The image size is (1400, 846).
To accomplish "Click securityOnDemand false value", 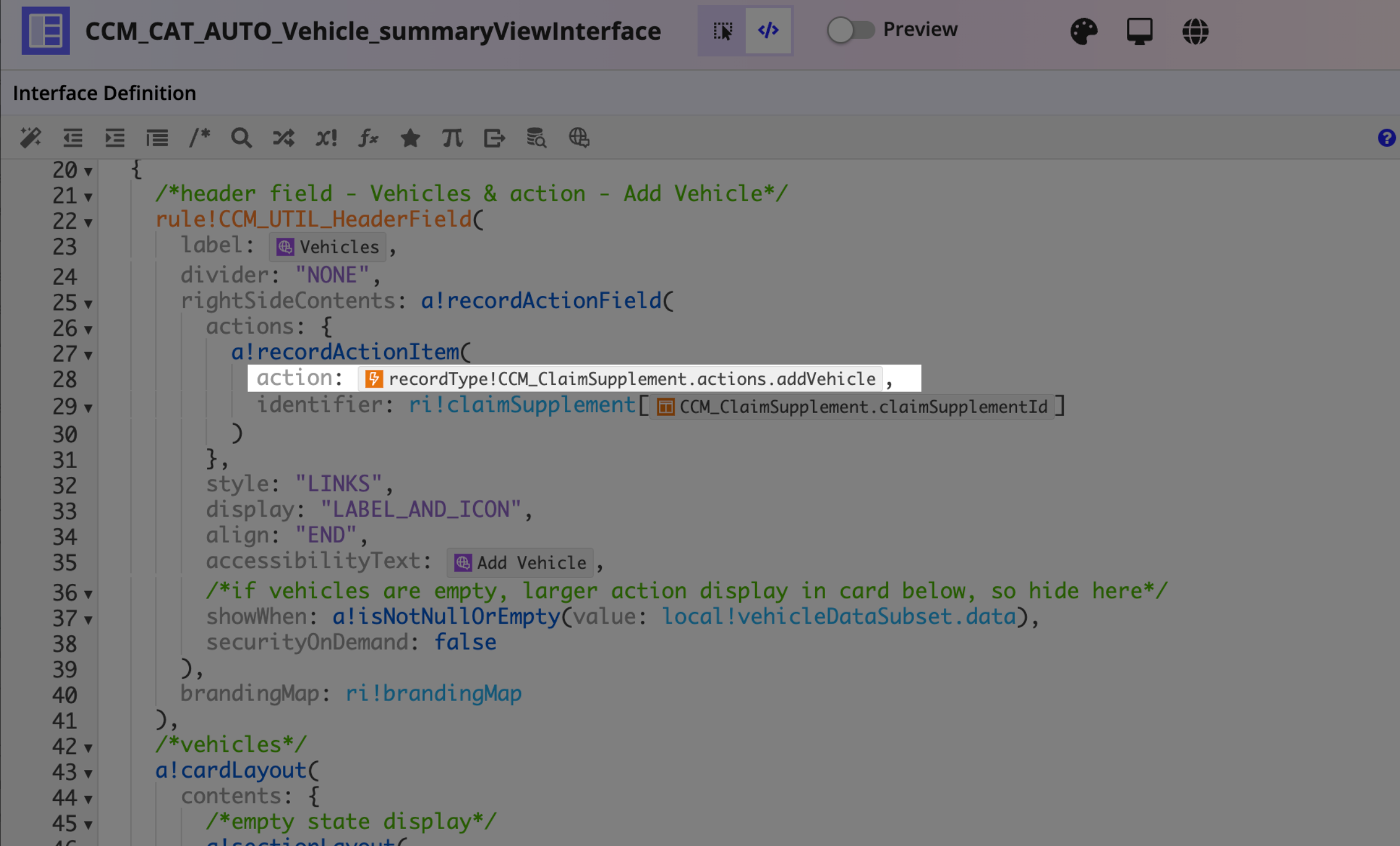I will [x=465, y=642].
